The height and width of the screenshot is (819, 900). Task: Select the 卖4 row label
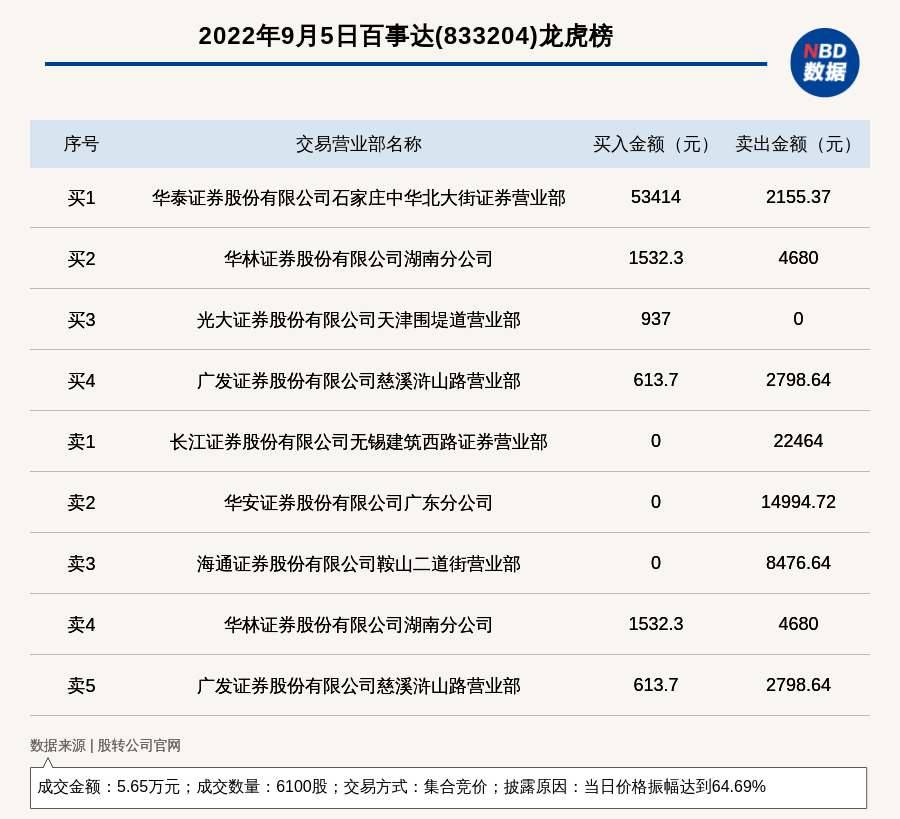coord(81,624)
